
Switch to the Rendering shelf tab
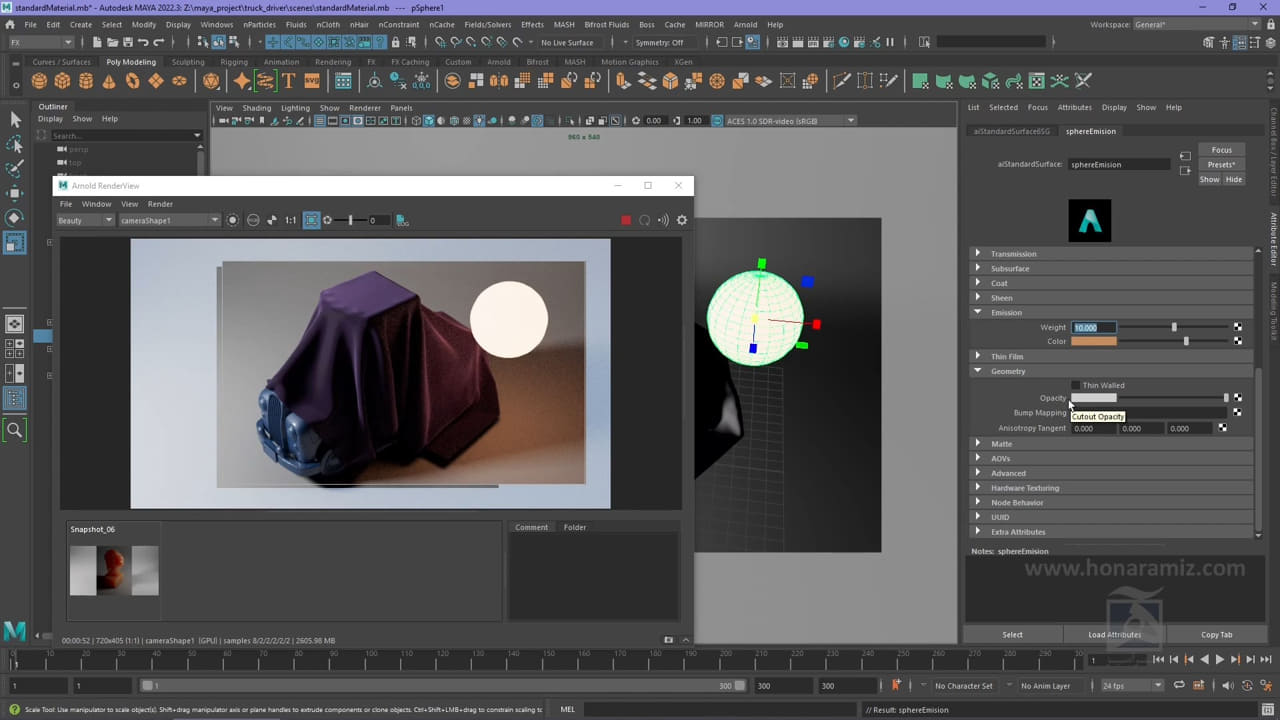(333, 62)
